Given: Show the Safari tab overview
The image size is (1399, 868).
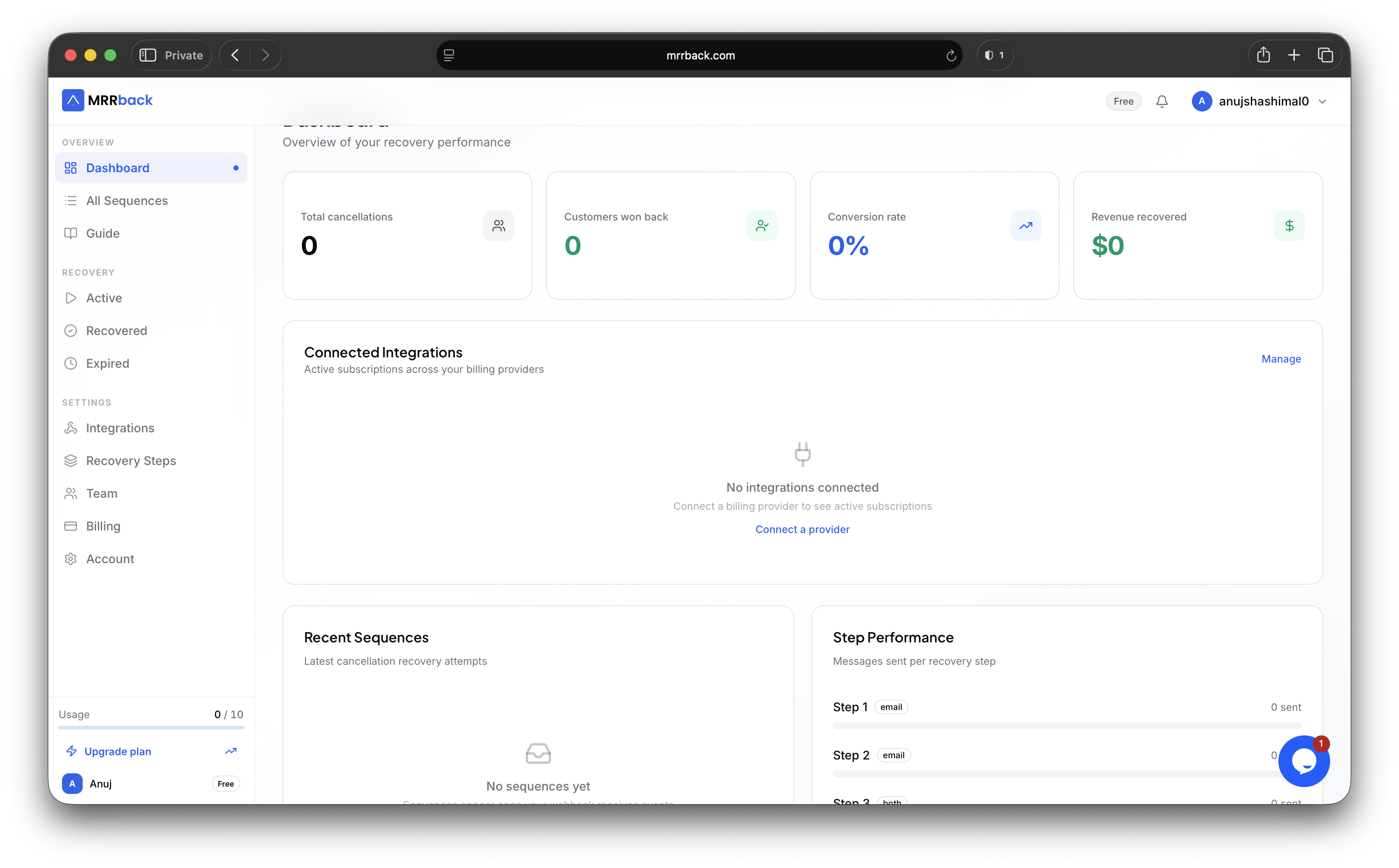Looking at the screenshot, I should 1325,55.
